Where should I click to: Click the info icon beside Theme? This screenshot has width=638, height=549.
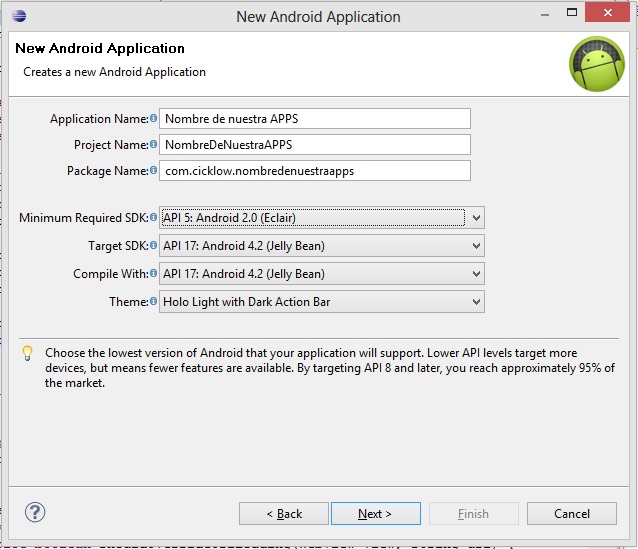click(x=153, y=301)
